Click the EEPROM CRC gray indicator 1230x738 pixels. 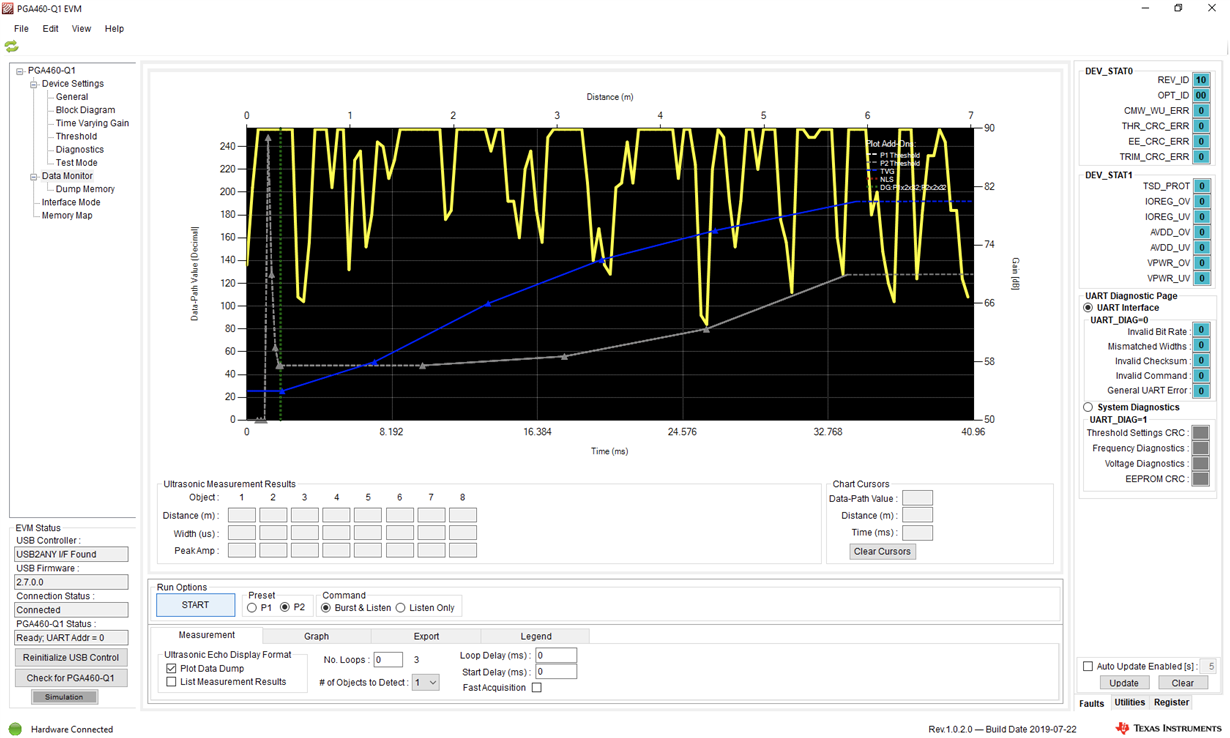point(1200,479)
